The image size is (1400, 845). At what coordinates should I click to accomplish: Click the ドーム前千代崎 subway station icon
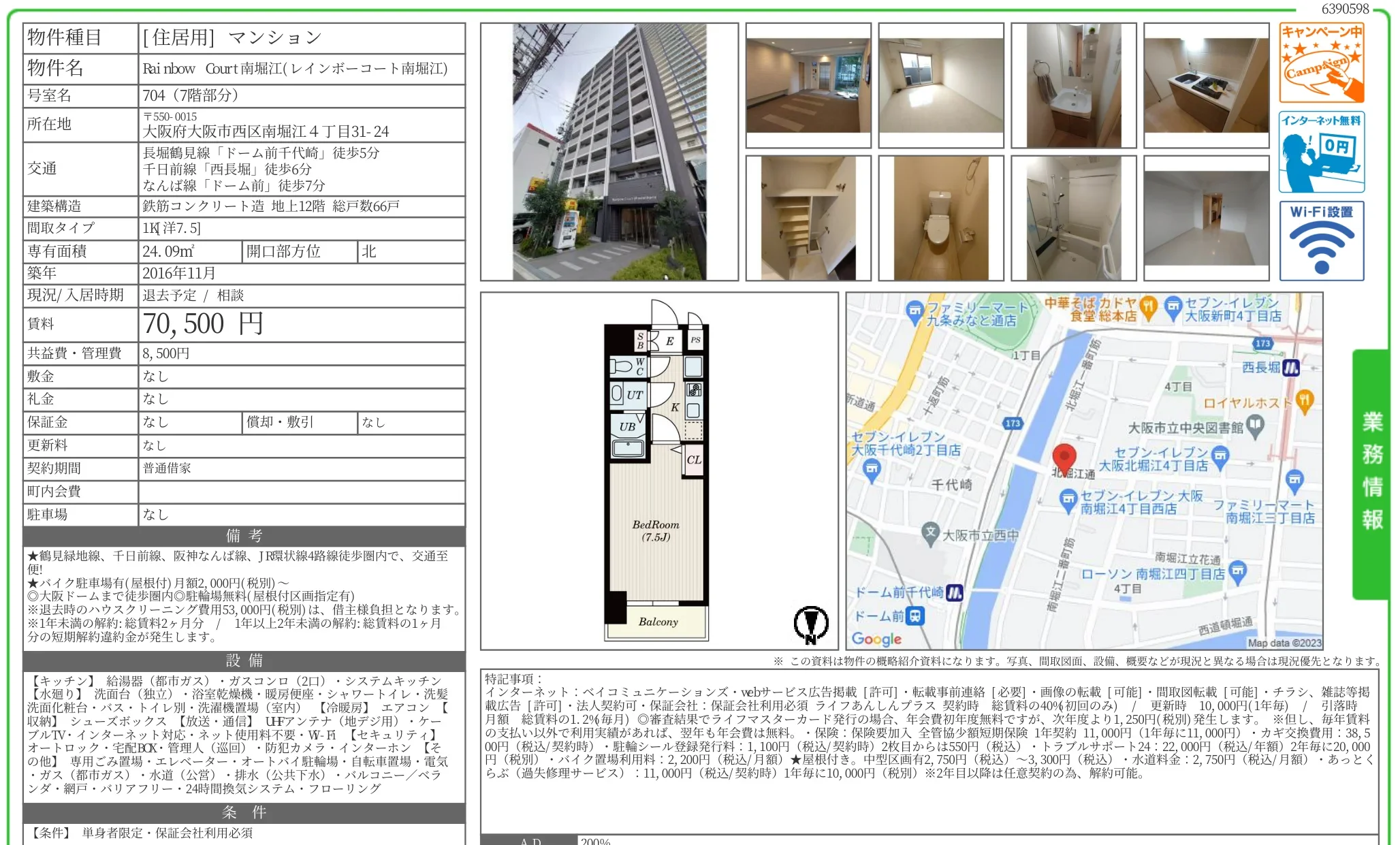point(955,592)
